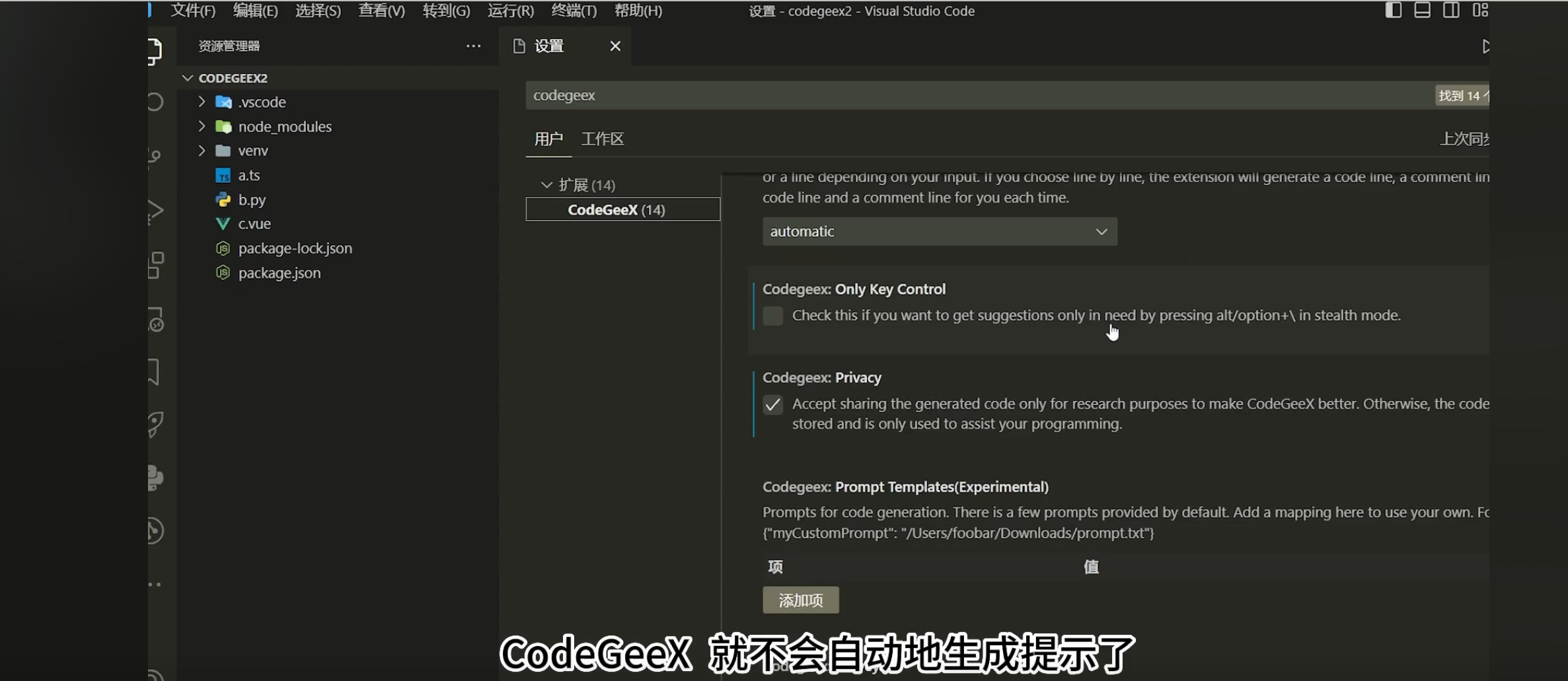
Task: Open the 编辑(E) menu
Action: click(x=255, y=11)
